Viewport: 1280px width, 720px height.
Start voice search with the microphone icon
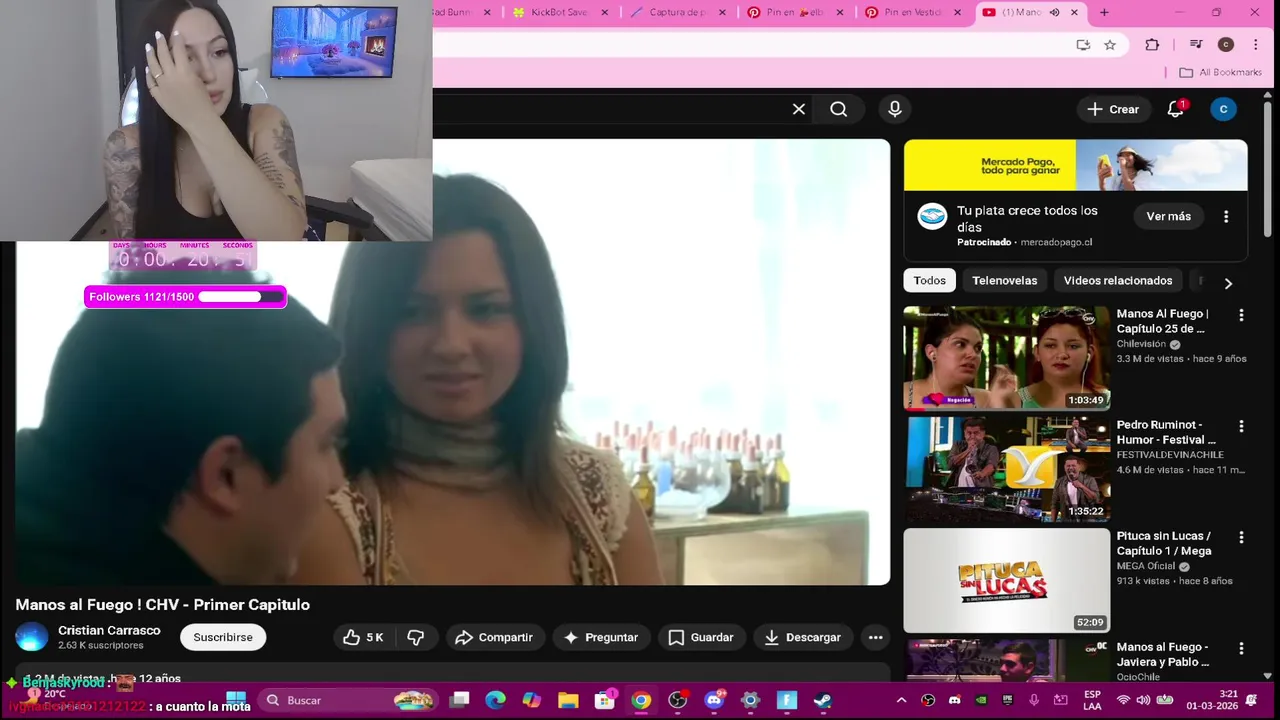pos(895,109)
